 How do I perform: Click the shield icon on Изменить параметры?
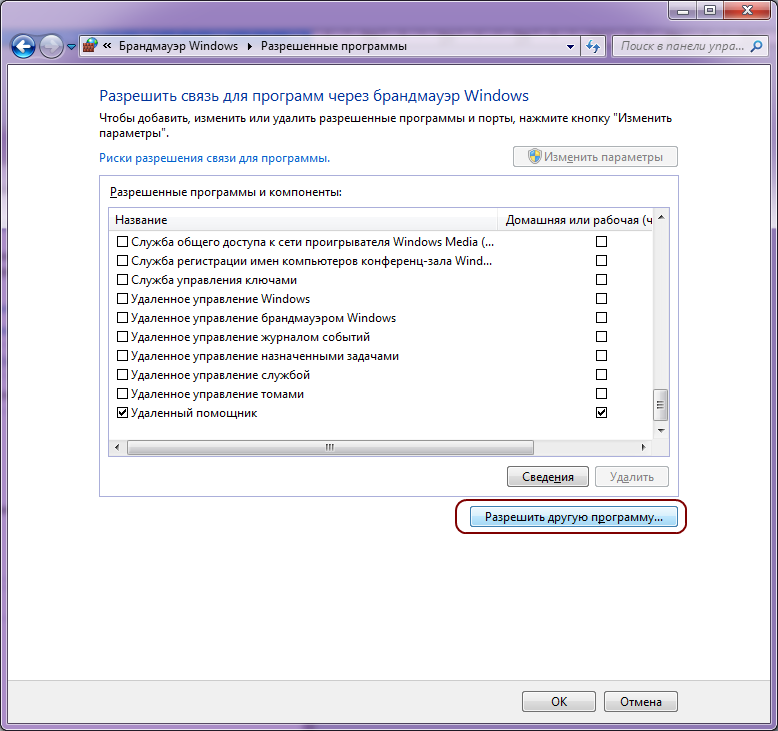click(x=534, y=156)
